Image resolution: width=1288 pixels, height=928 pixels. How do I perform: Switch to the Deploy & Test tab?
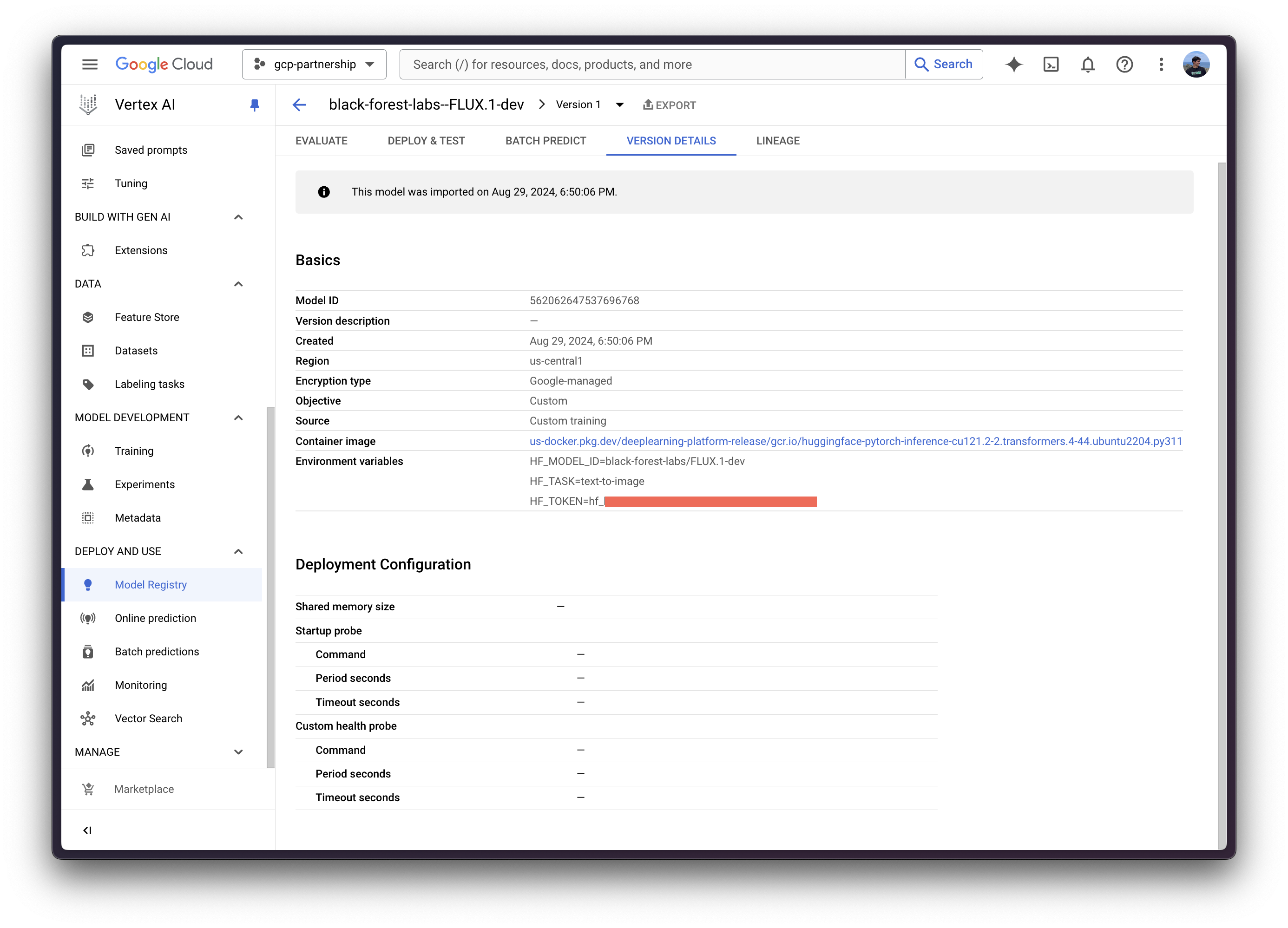426,141
